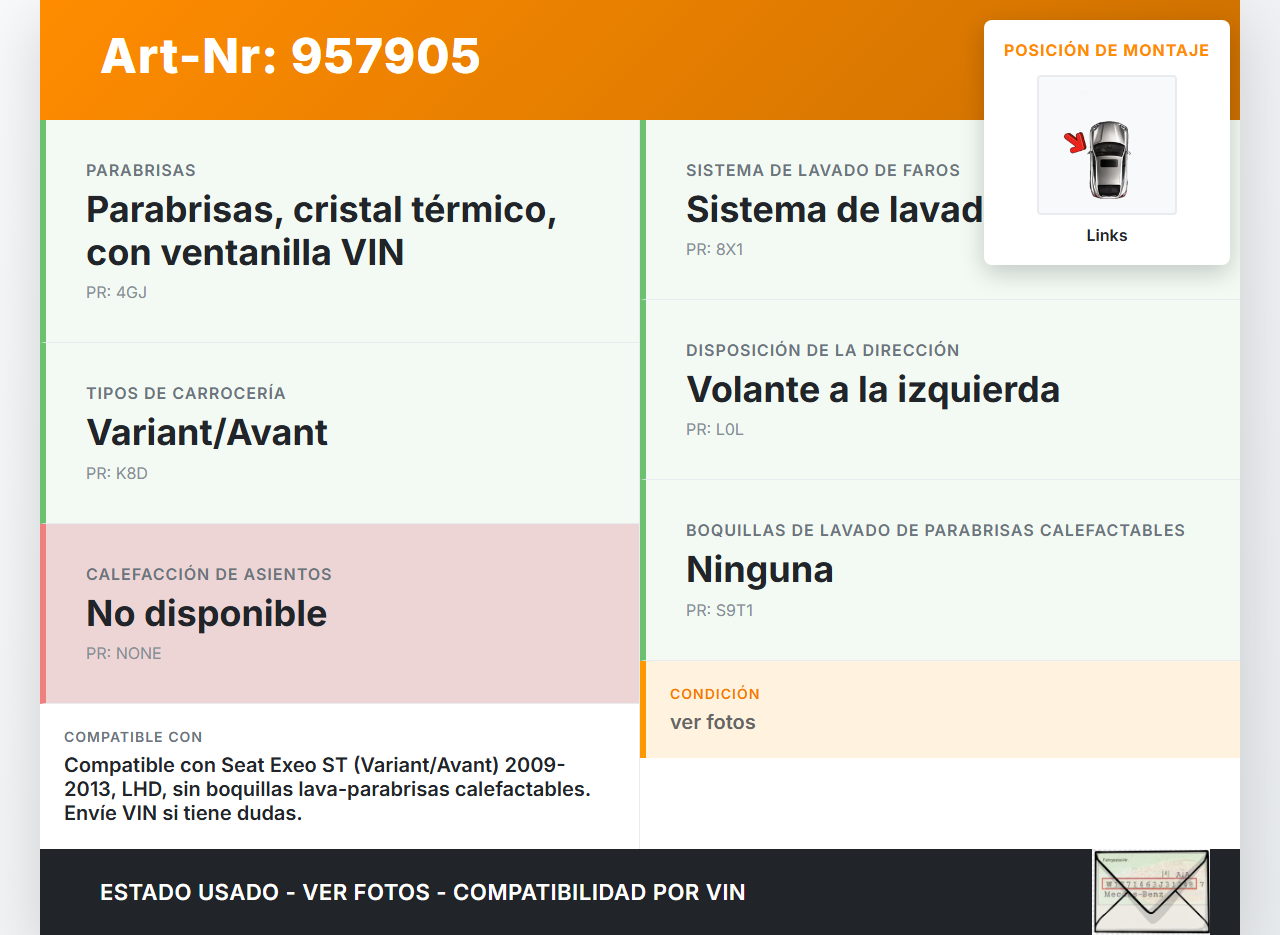
Task: Click the PR: L0L code
Action: click(x=715, y=430)
